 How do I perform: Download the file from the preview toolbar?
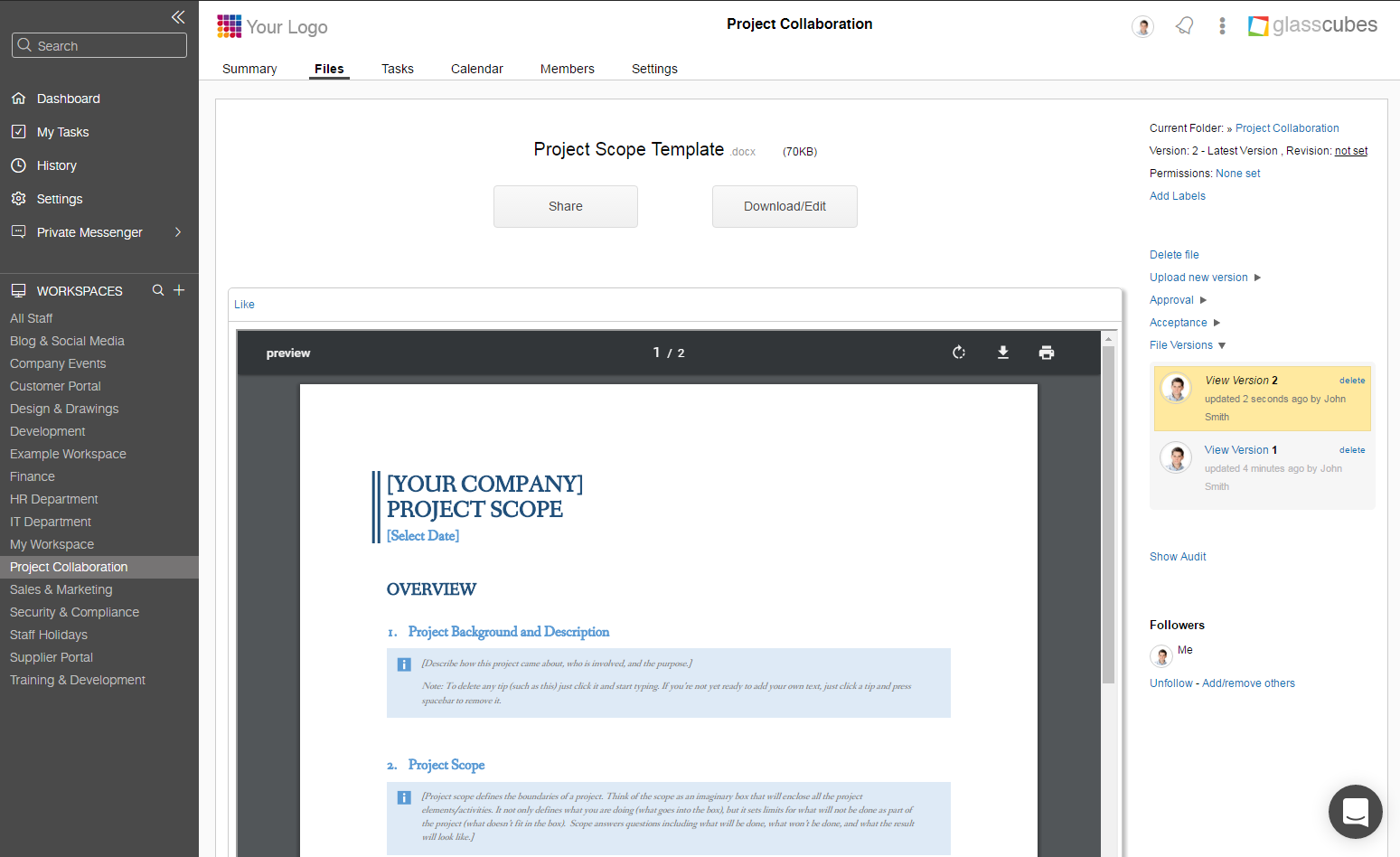click(1003, 353)
